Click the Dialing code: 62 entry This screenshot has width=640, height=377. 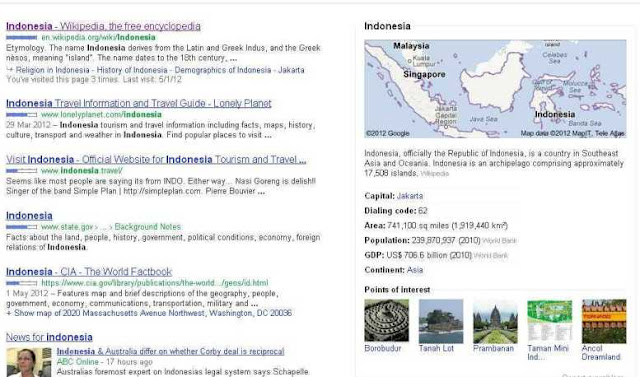396,211
